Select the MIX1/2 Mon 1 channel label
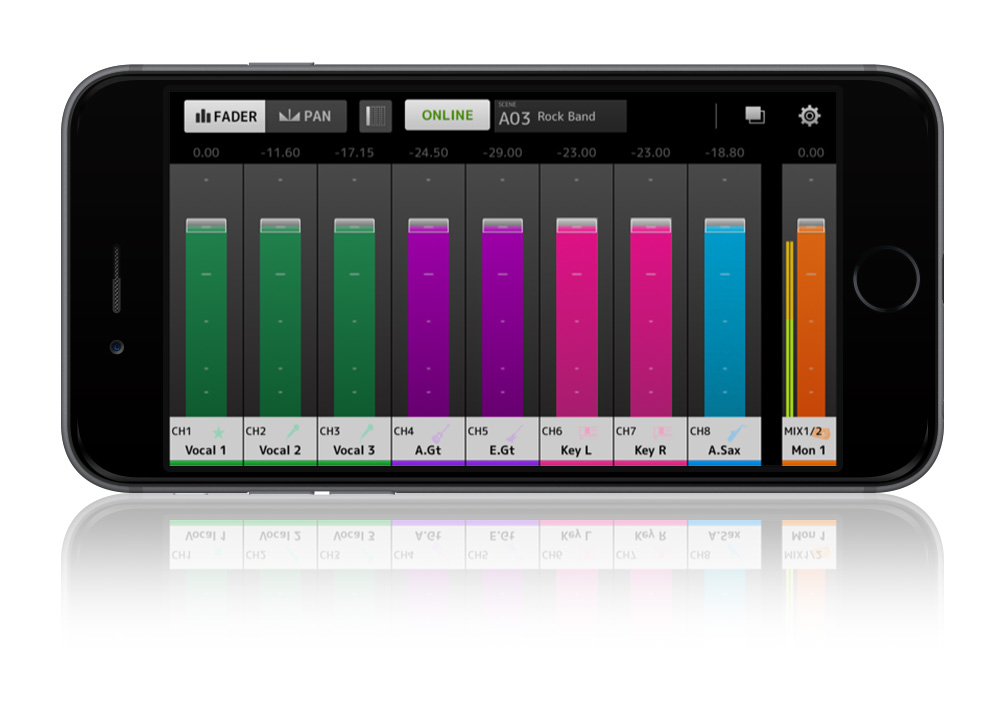 click(808, 441)
